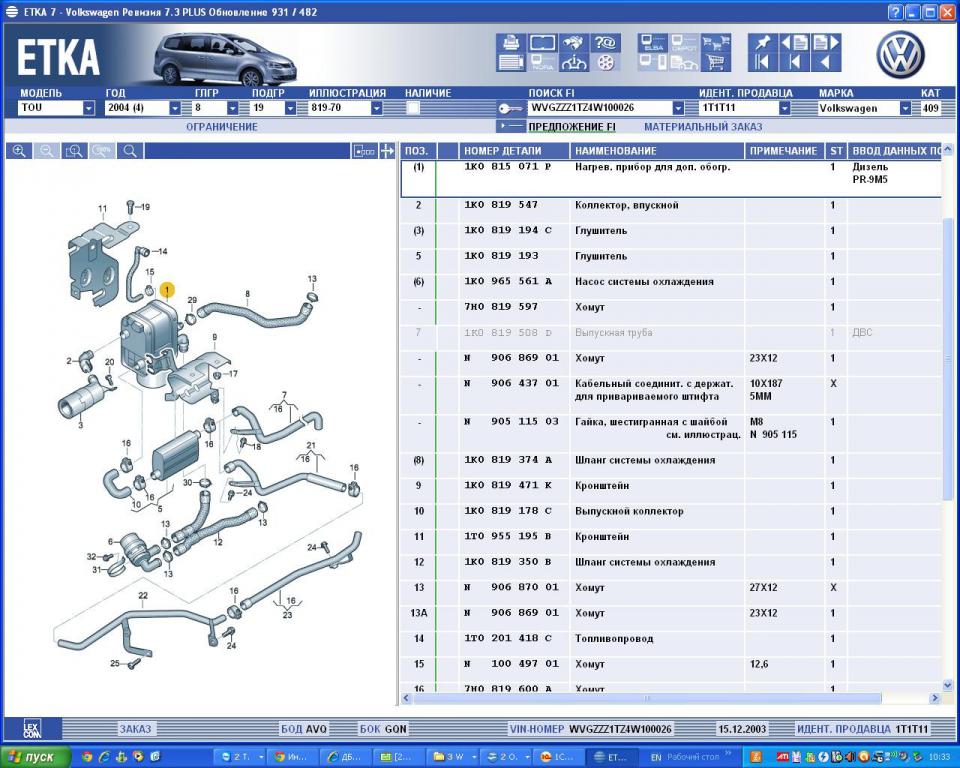Open the info fork icon

[x=574, y=62]
